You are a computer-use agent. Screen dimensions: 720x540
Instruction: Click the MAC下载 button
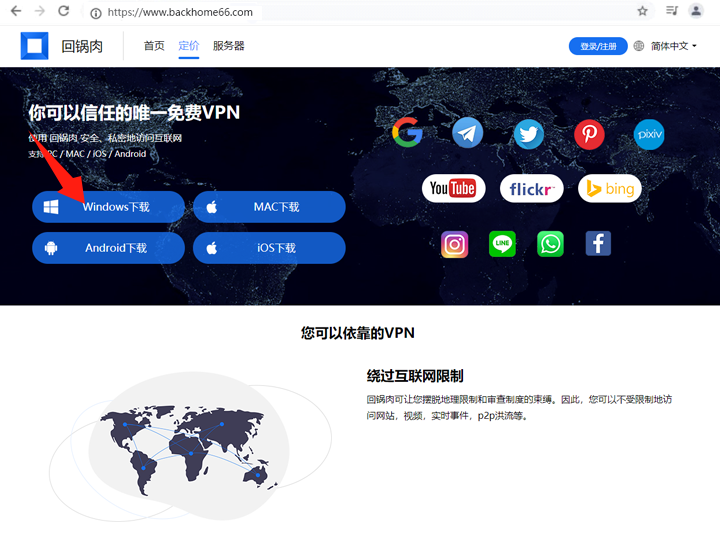(x=268, y=207)
